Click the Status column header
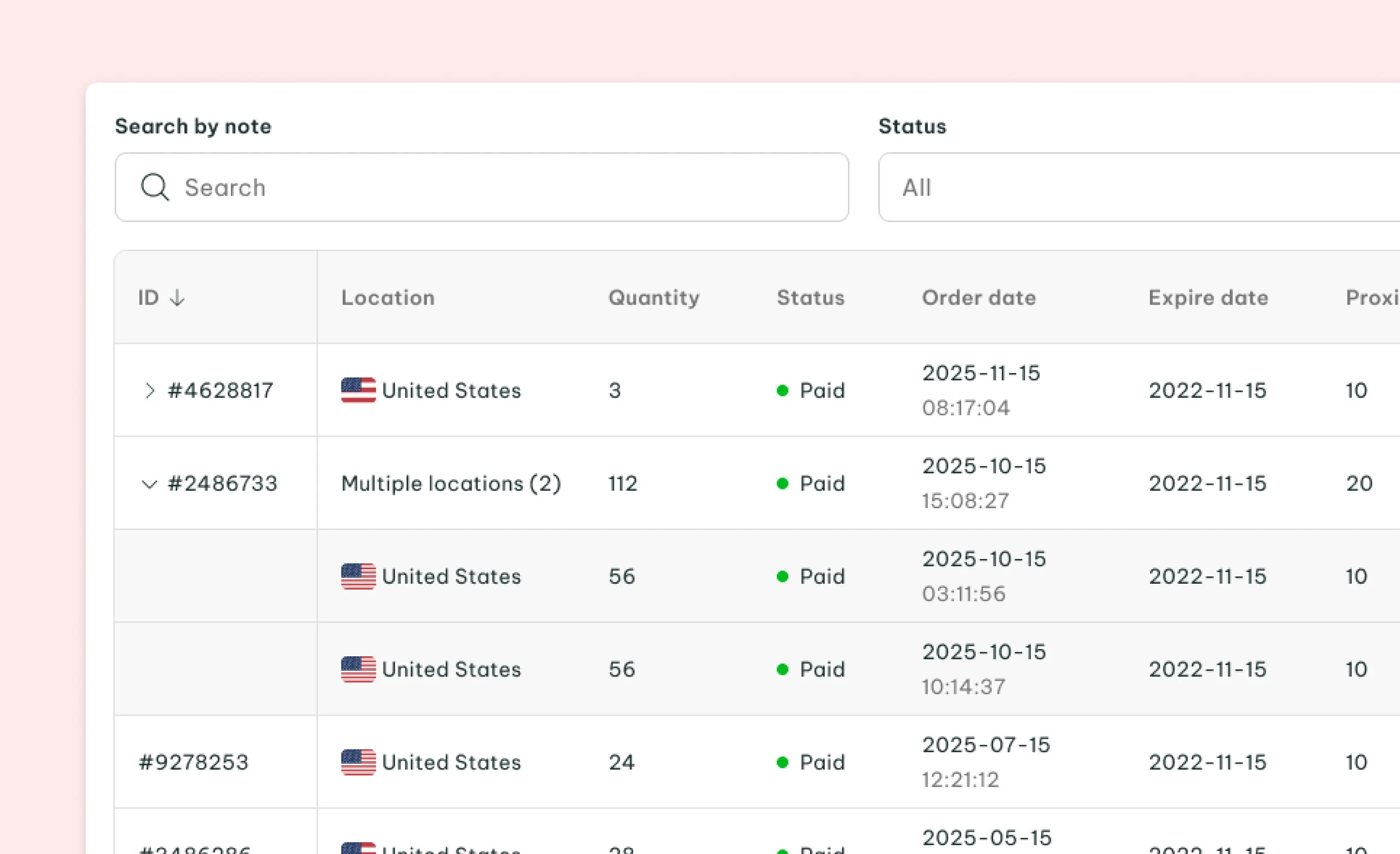The width and height of the screenshot is (1400, 854). point(810,297)
